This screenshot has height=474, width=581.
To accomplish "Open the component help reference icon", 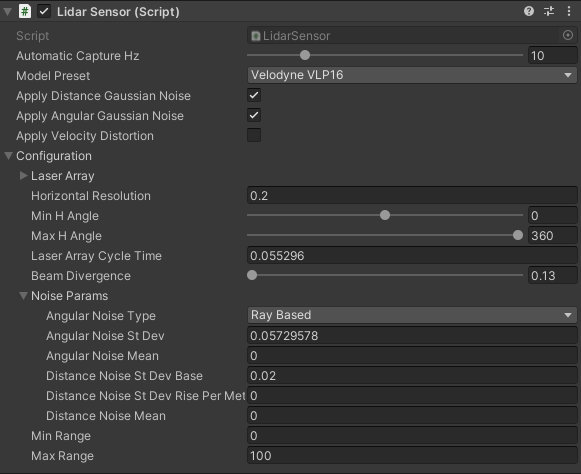I will tap(529, 11).
